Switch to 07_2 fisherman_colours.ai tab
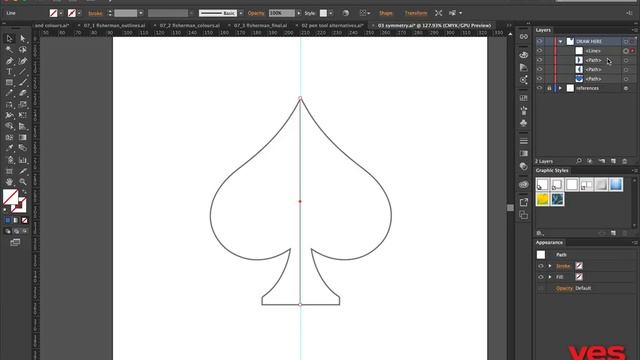The height and width of the screenshot is (360, 640). (x=190, y=25)
